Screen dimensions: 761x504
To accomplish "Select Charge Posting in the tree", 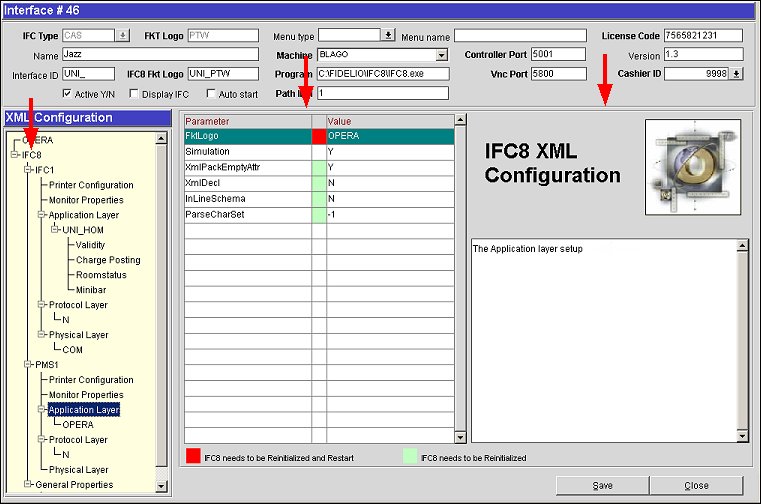I will [108, 260].
